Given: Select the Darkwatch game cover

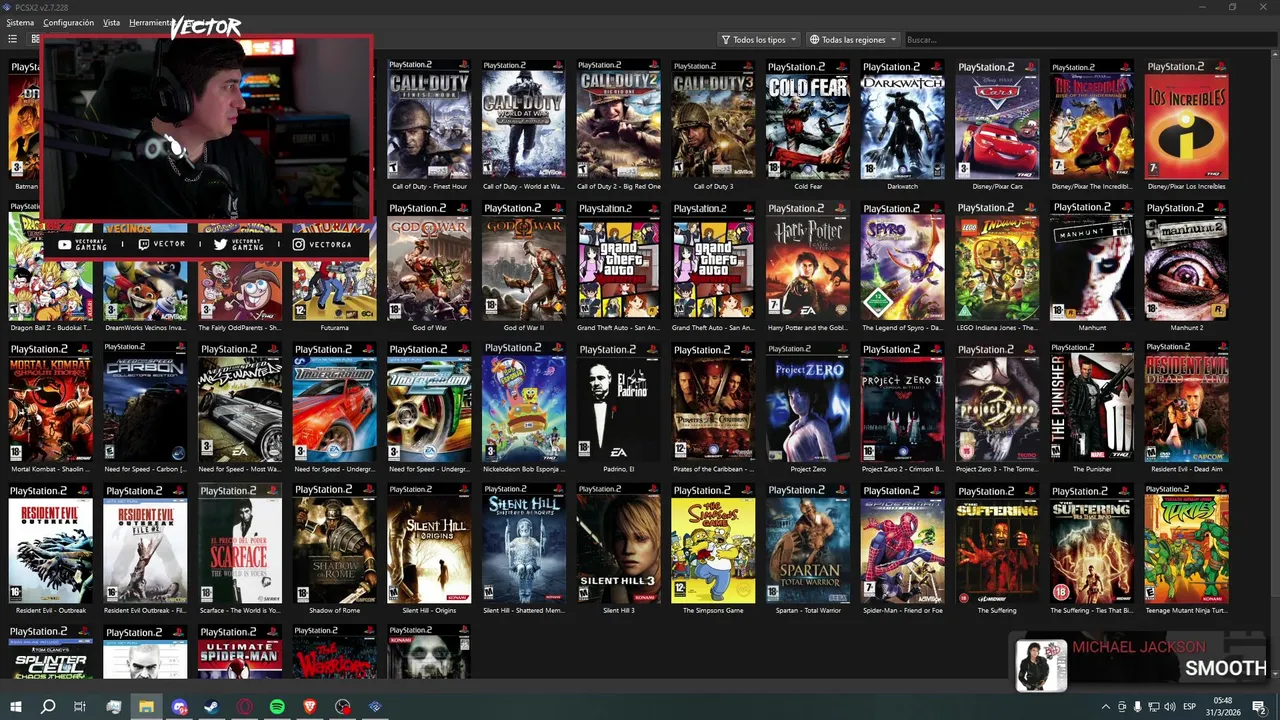Looking at the screenshot, I should coord(902,120).
